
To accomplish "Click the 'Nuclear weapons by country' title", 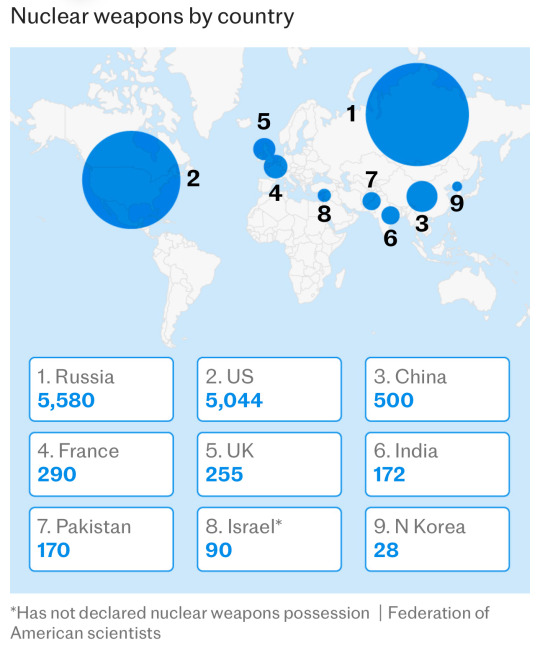I will tap(152, 17).
